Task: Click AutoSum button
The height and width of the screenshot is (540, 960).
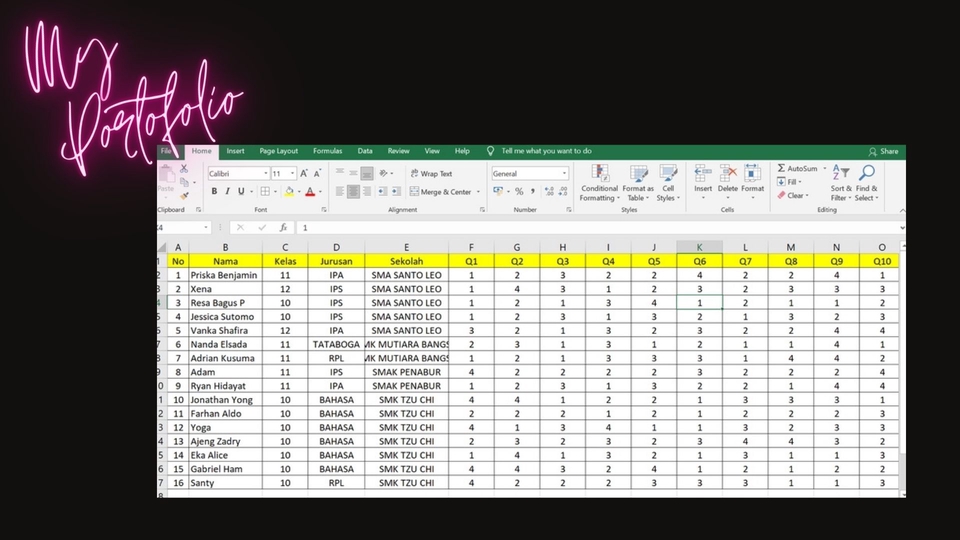Action: [798, 168]
